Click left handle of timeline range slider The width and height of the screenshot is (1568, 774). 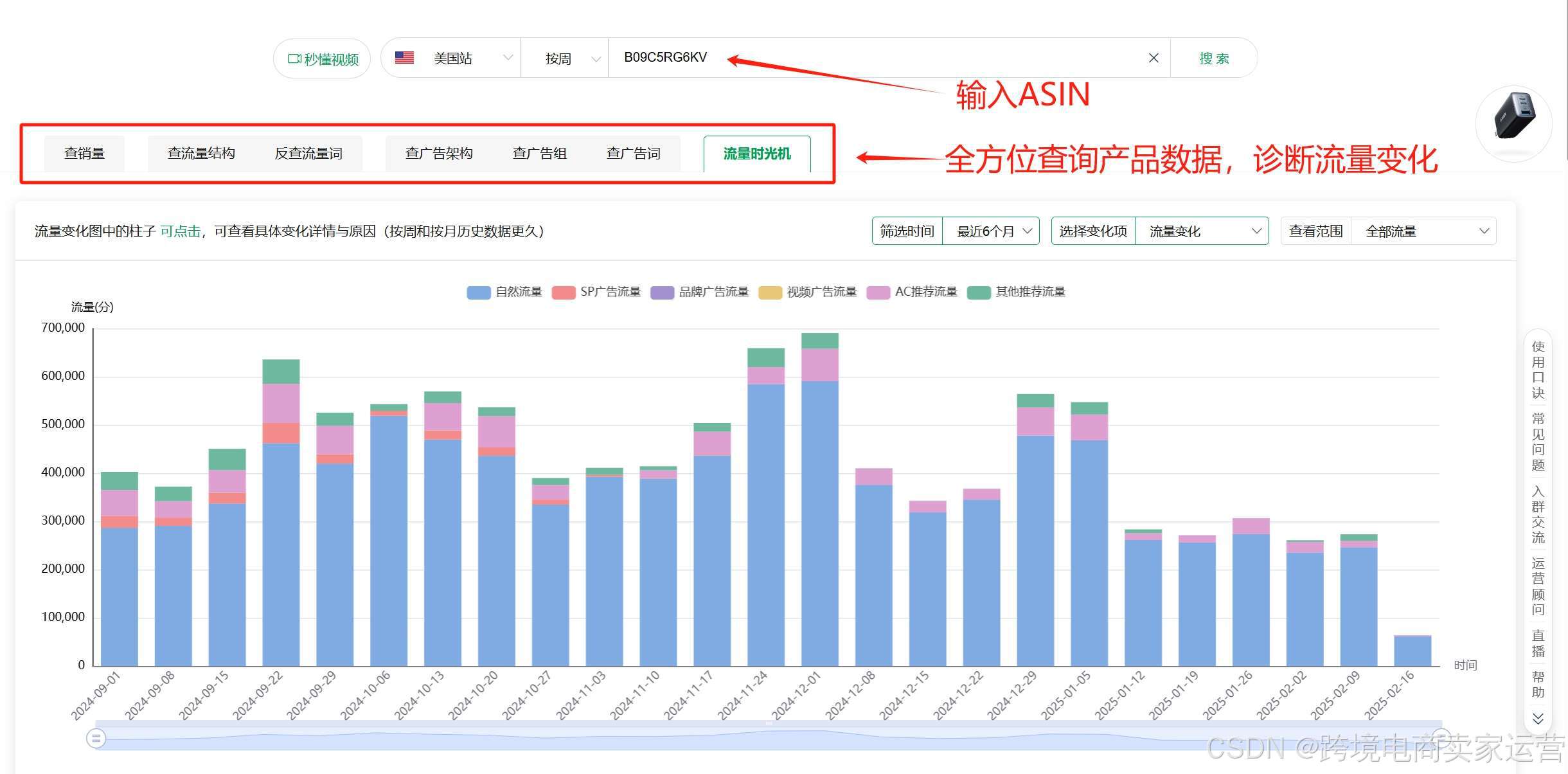(96, 738)
